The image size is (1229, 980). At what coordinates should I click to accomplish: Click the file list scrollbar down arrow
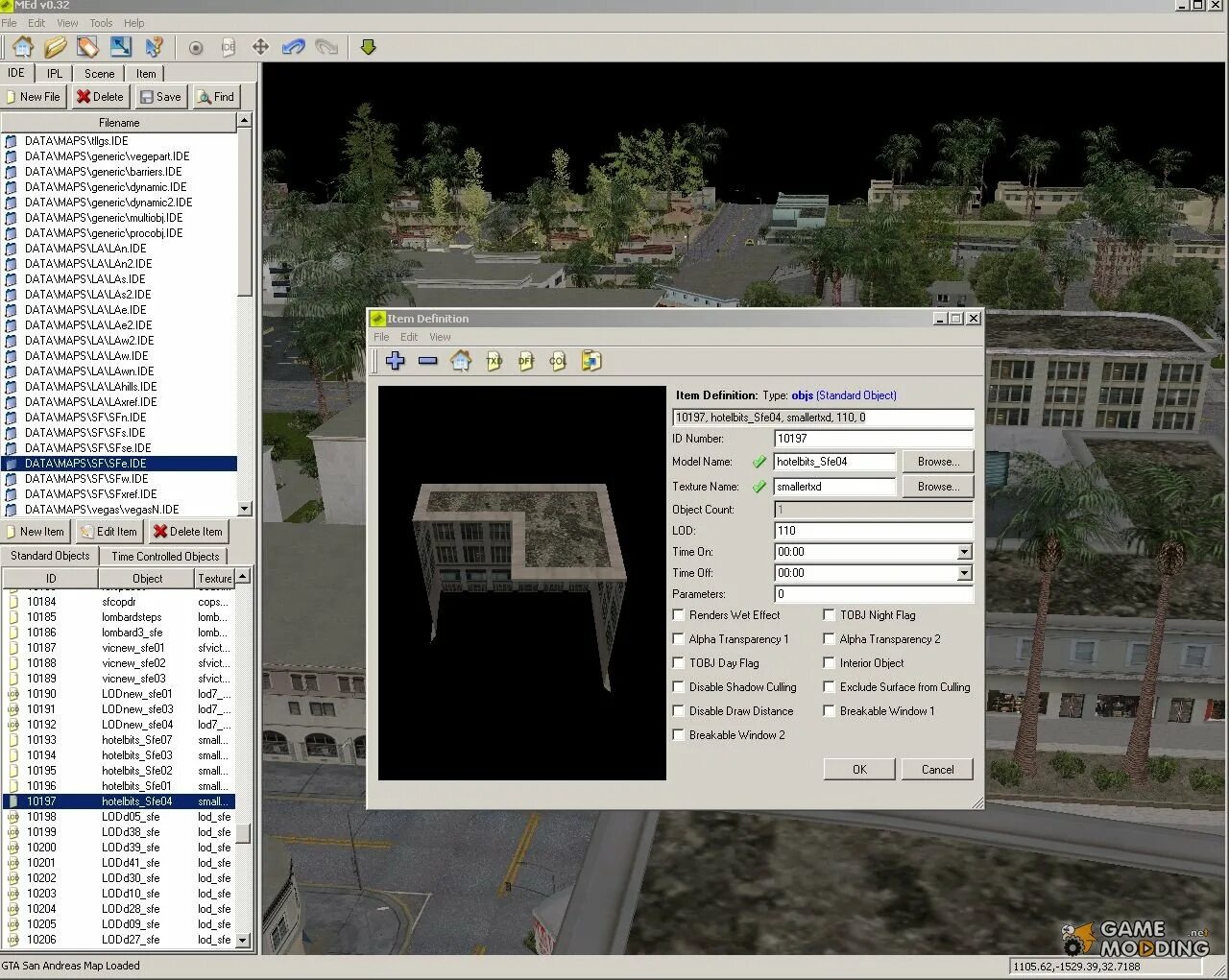point(244,509)
